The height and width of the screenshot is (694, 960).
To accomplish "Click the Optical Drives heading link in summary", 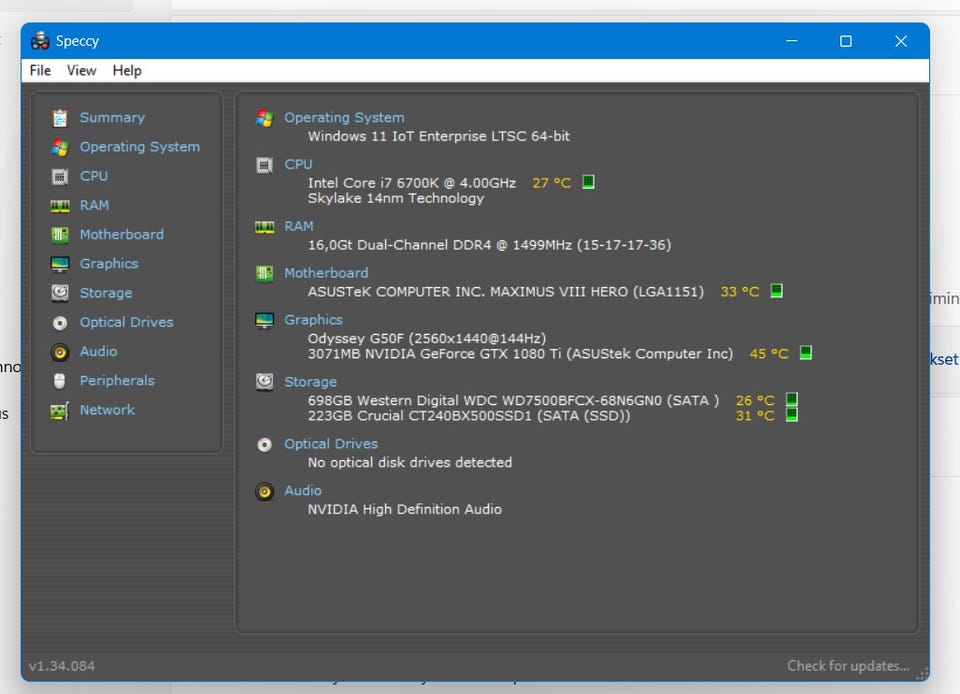I will (x=331, y=444).
